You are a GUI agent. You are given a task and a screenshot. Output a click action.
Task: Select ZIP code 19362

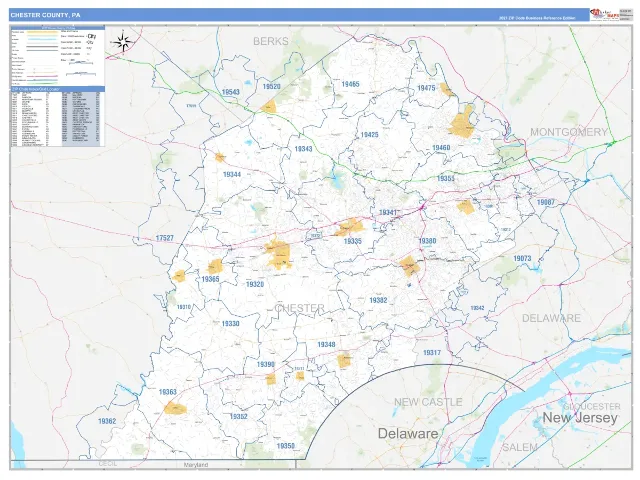107,421
